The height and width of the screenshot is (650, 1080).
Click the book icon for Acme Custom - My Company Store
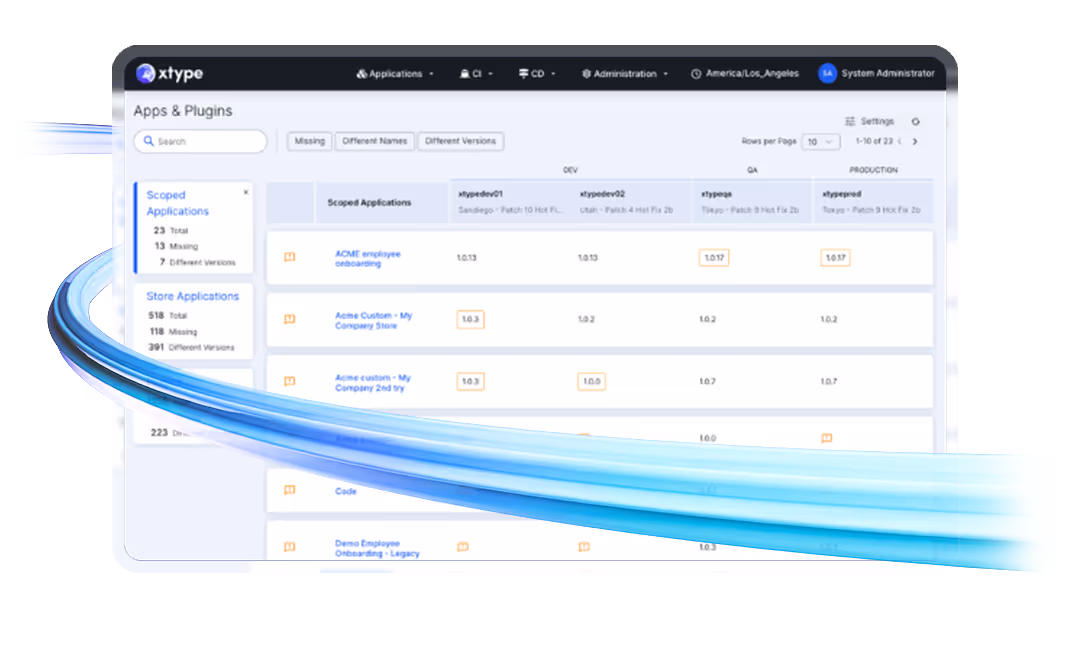coord(290,319)
